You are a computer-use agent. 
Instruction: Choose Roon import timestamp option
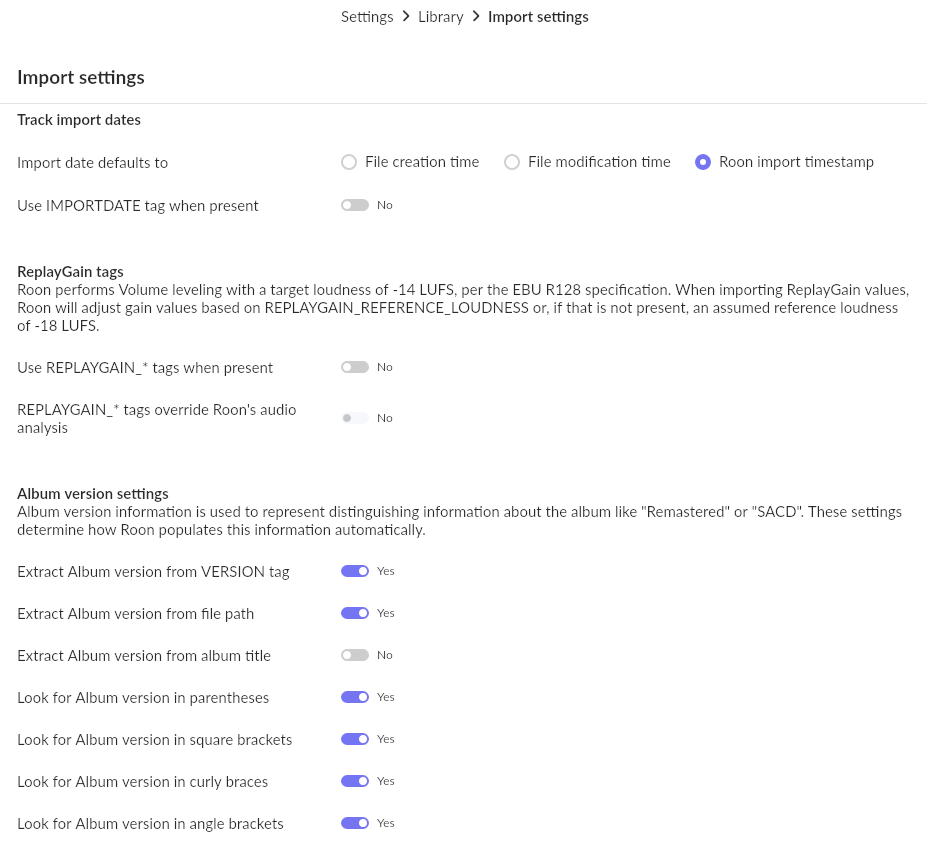pyautogui.click(x=703, y=162)
